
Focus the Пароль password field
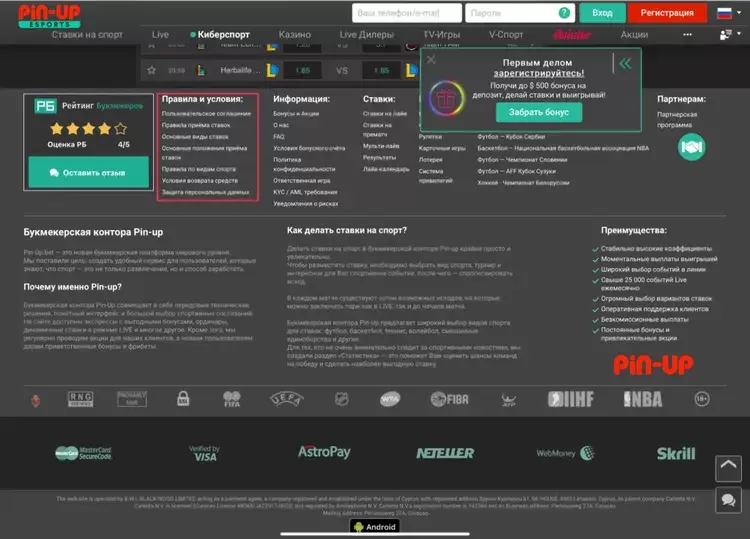(x=519, y=13)
